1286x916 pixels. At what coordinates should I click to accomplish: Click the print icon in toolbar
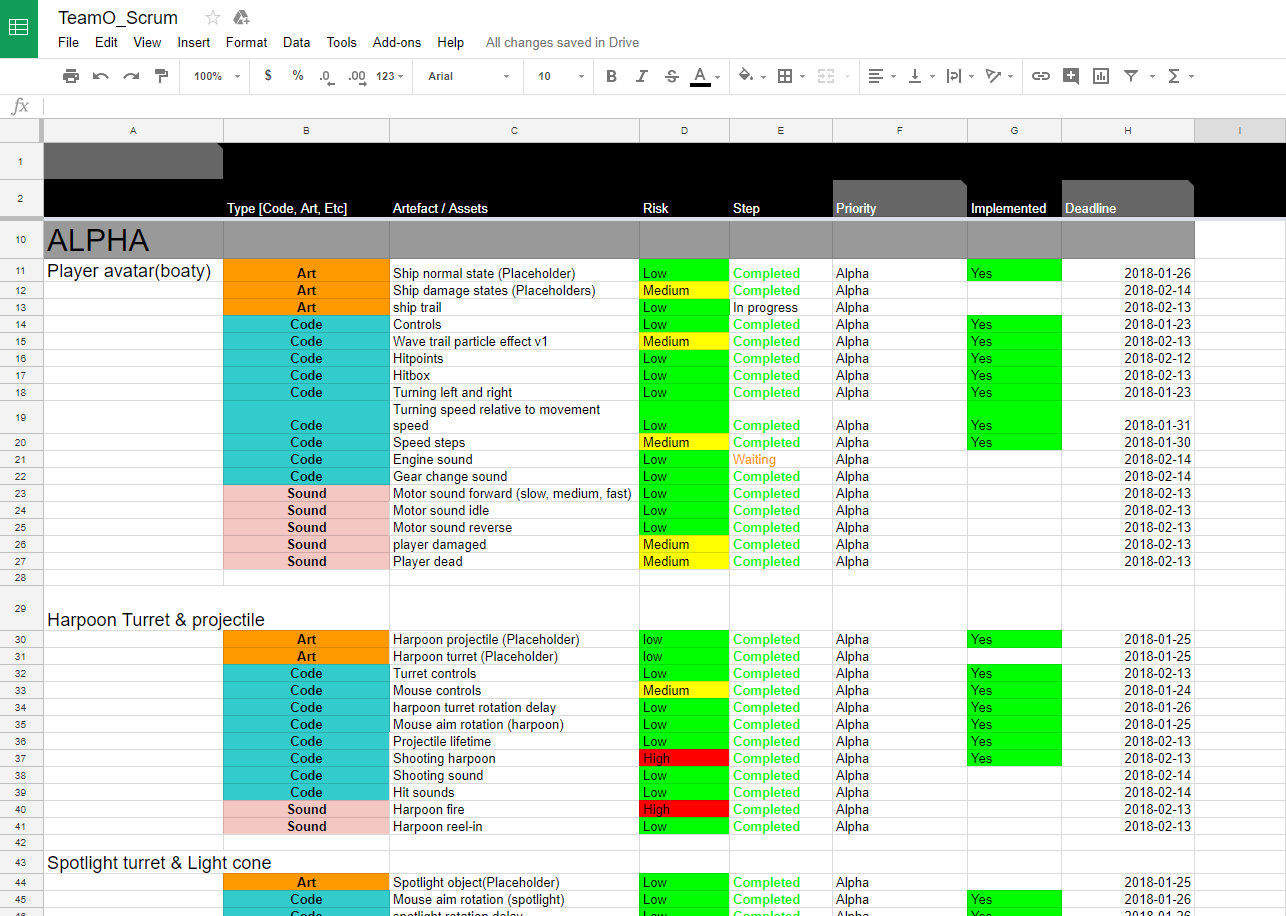click(70, 76)
